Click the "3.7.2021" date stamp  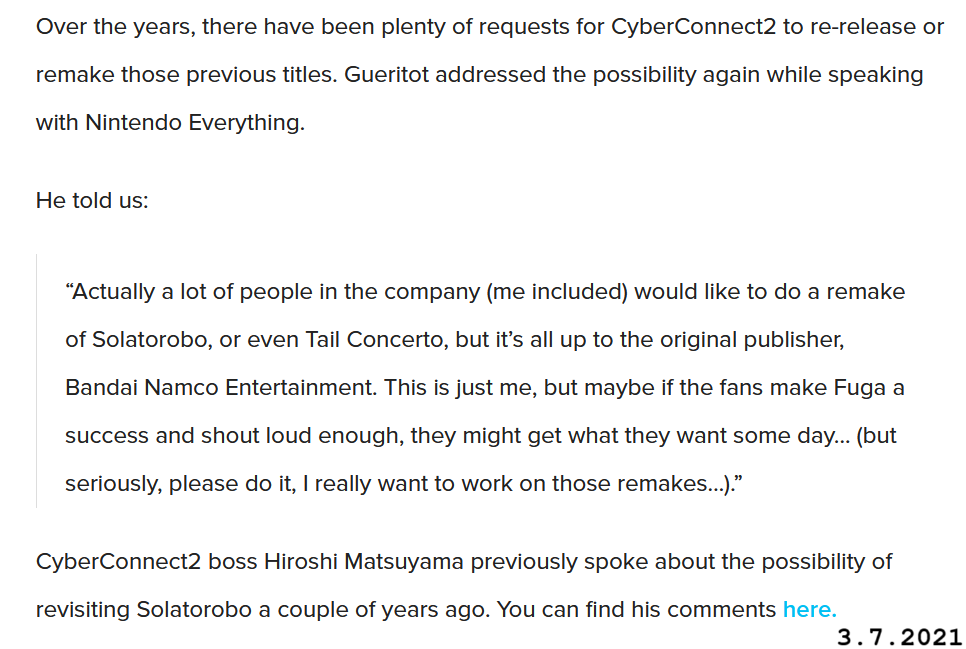click(x=899, y=637)
